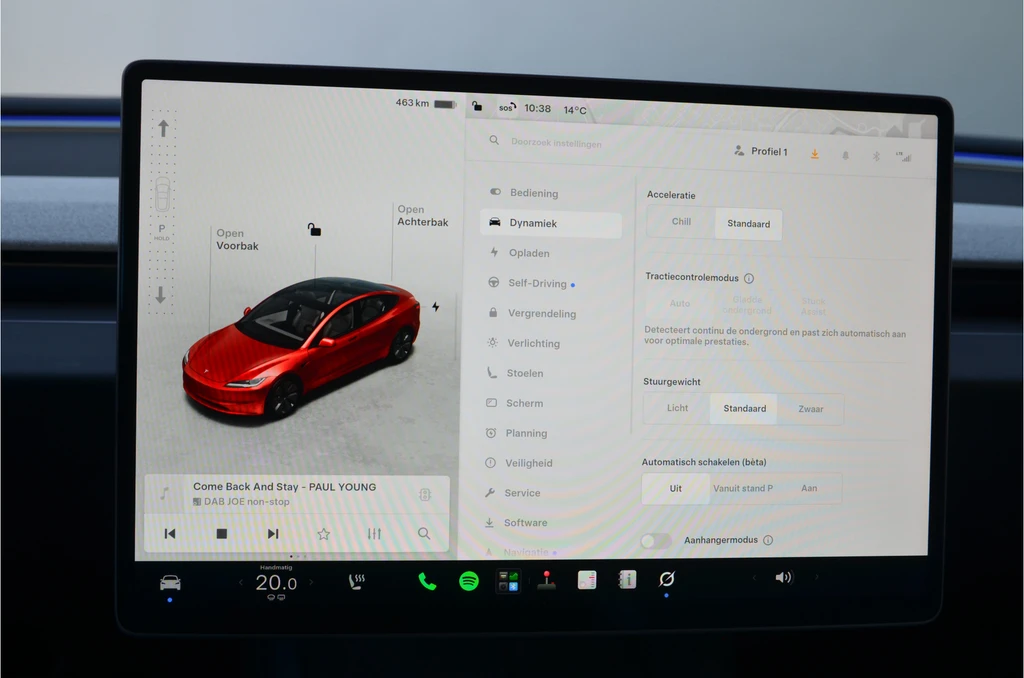Click the orange software download icon

814,154
